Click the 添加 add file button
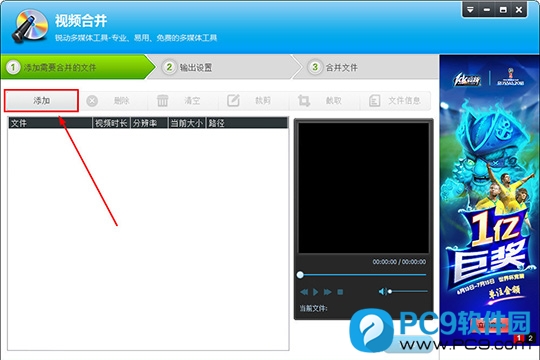 (x=41, y=101)
